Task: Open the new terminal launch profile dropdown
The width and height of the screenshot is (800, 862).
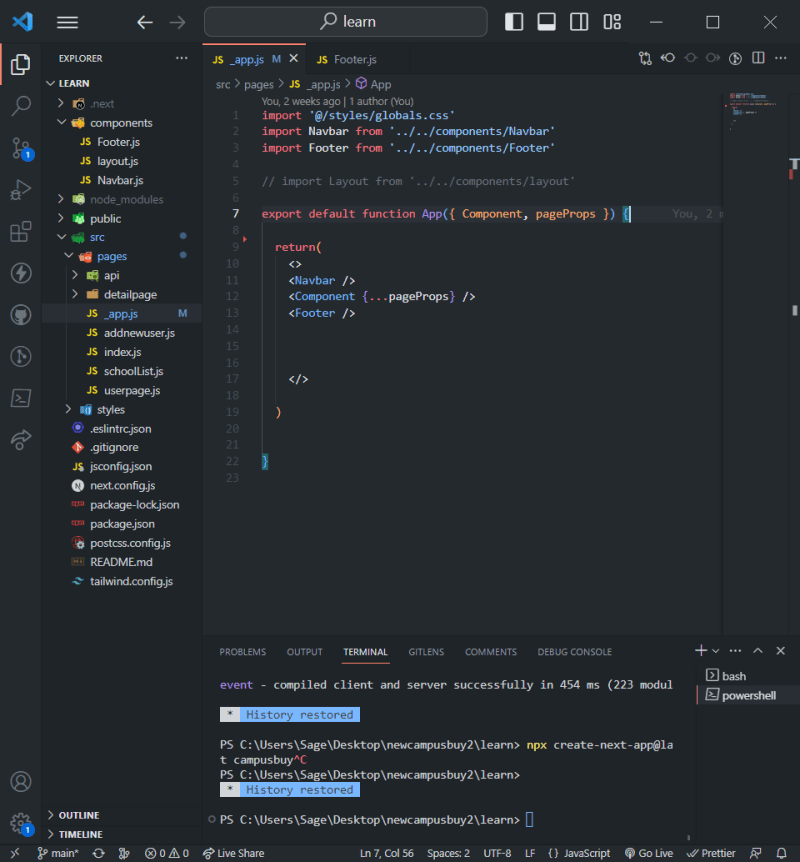Action: [715, 651]
